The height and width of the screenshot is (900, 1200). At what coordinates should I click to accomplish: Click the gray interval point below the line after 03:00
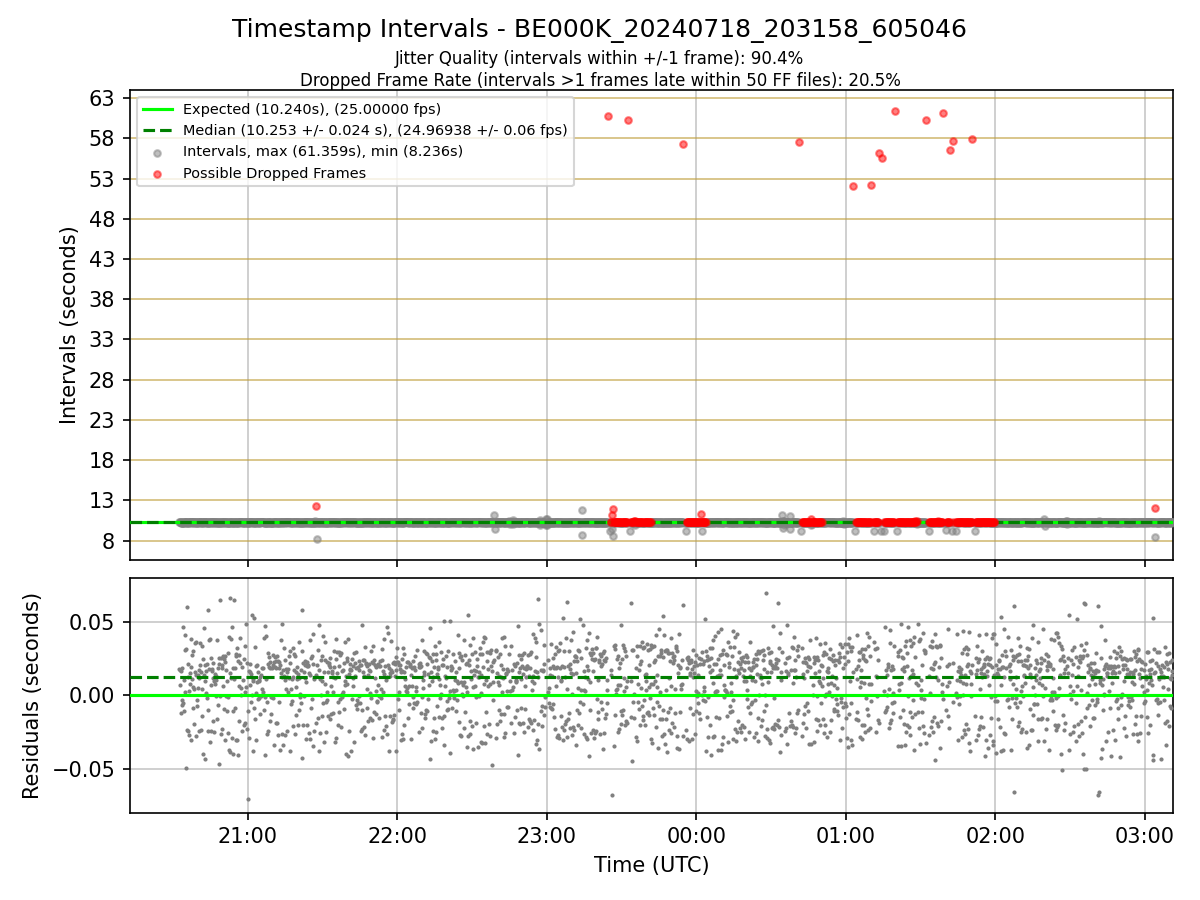(x=1155, y=537)
